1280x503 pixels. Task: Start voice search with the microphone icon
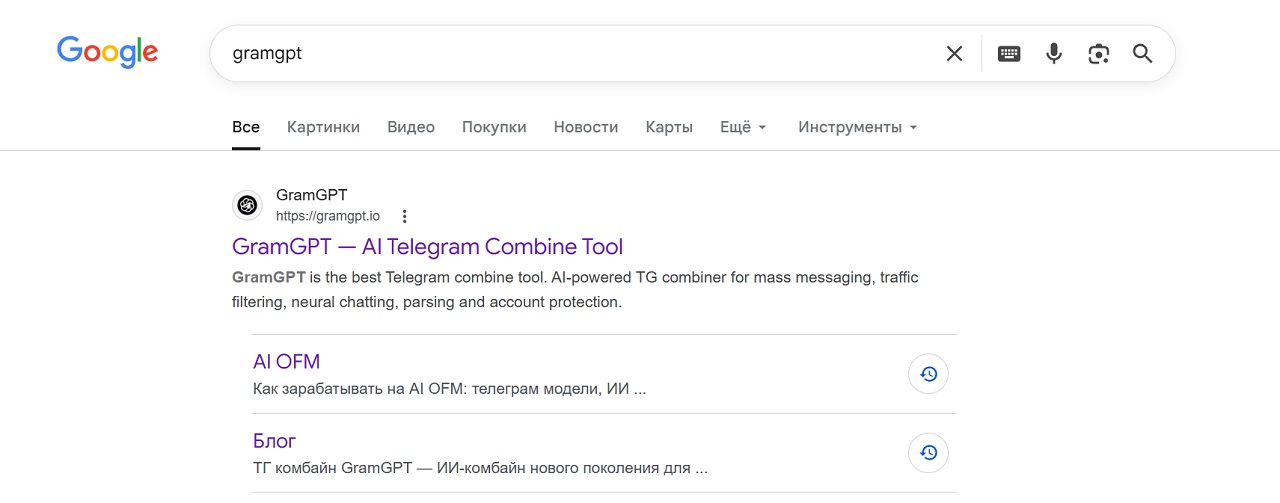click(x=1054, y=54)
